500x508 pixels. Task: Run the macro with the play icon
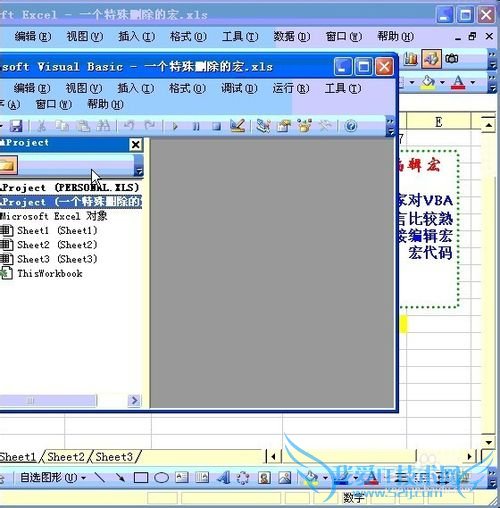[175, 126]
